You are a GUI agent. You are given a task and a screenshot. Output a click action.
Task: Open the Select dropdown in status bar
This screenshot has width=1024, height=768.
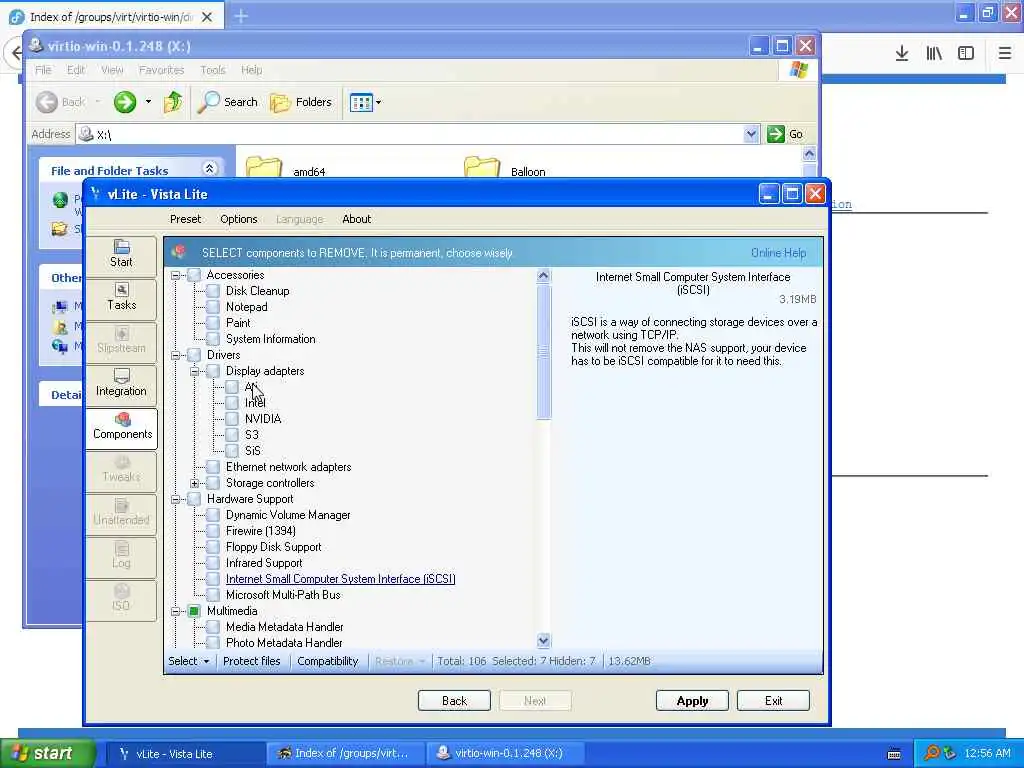[189, 661]
